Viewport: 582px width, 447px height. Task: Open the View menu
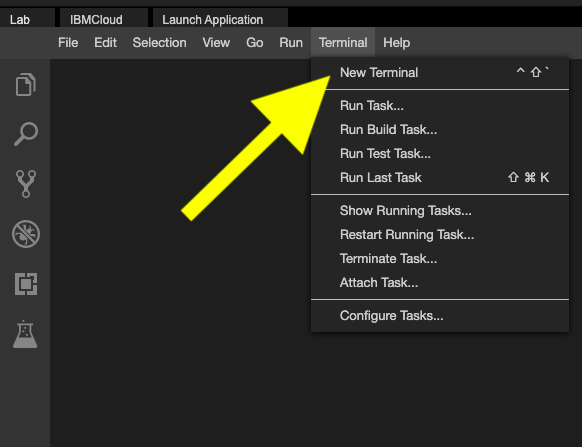[216, 43]
